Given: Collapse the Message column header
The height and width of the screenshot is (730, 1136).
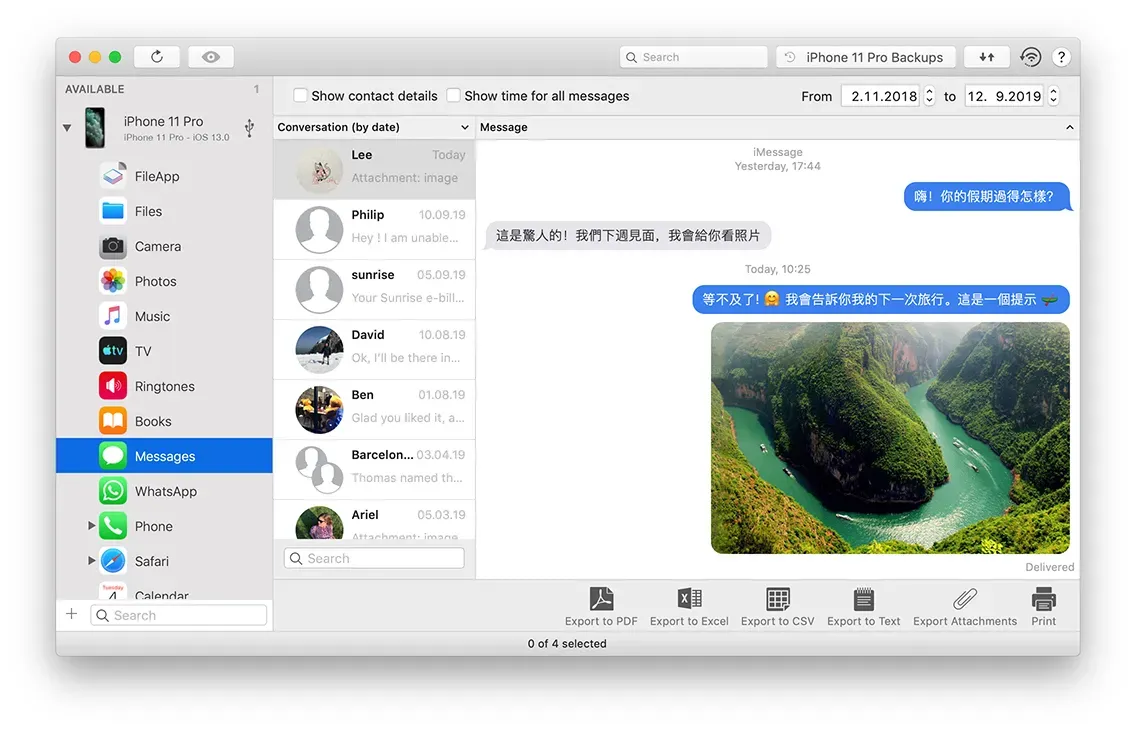Looking at the screenshot, I should coord(1069,127).
